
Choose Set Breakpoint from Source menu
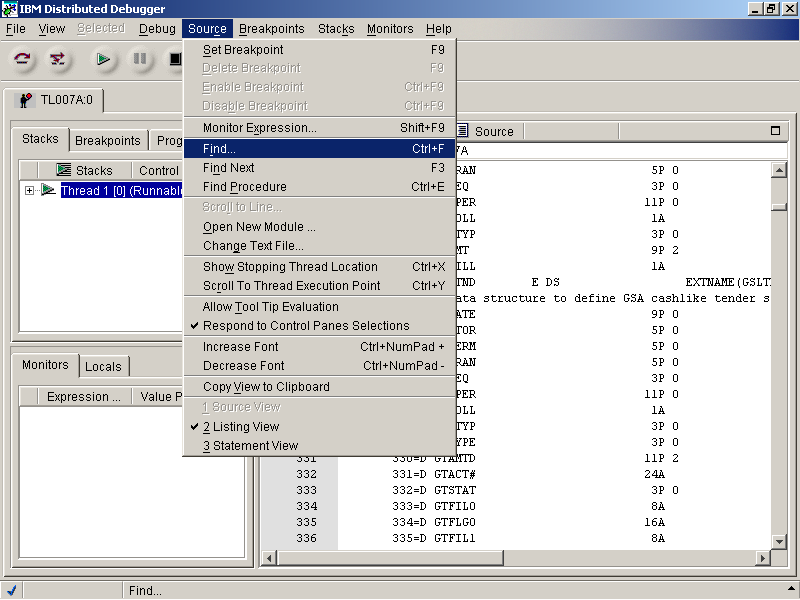[x=319, y=49]
